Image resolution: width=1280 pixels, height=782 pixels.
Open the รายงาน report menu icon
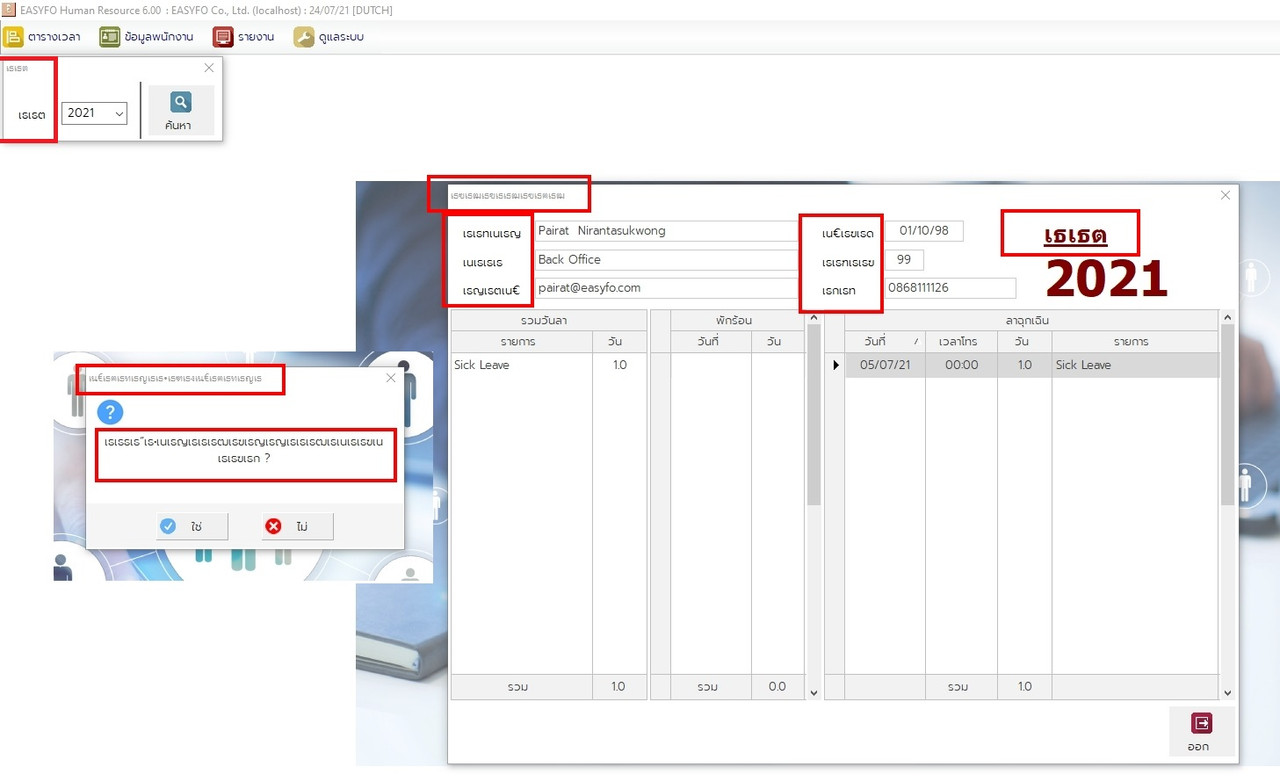[x=223, y=37]
